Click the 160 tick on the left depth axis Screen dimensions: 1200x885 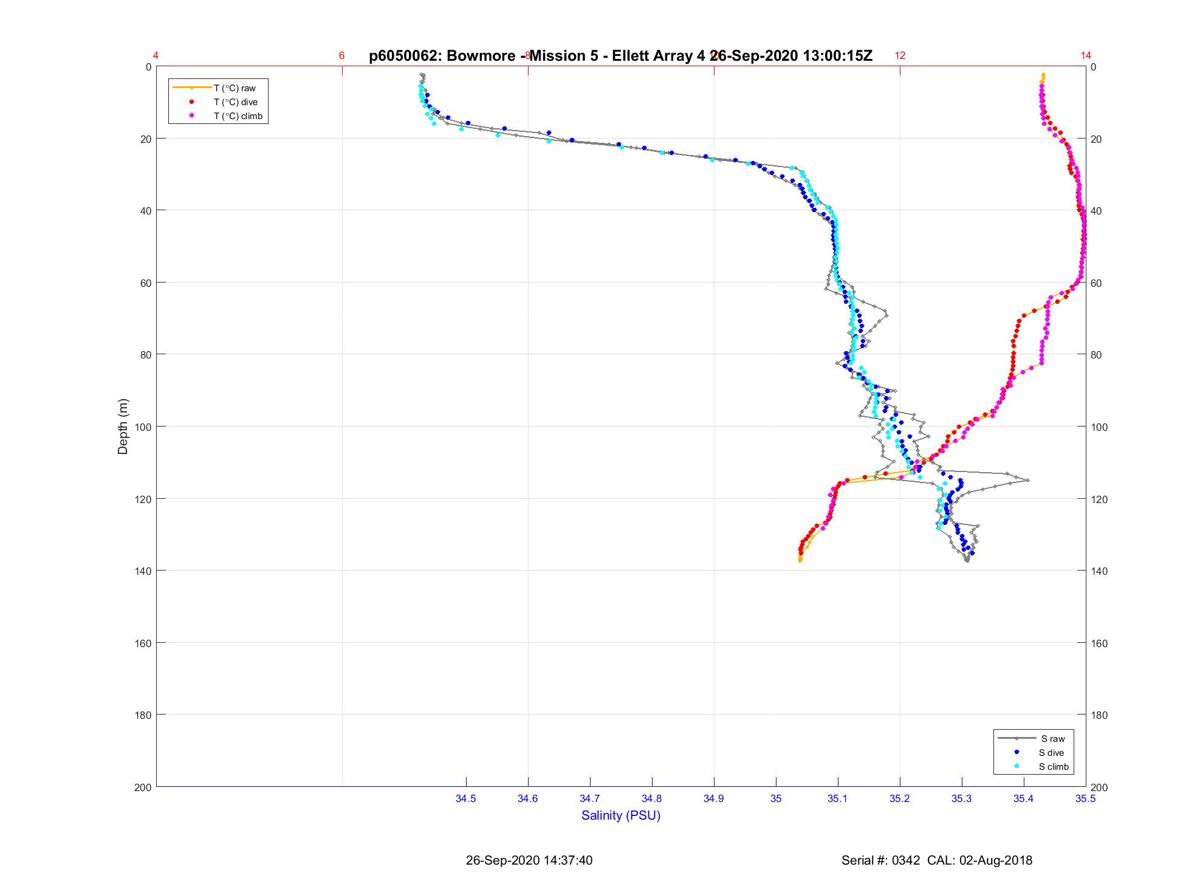pos(142,643)
